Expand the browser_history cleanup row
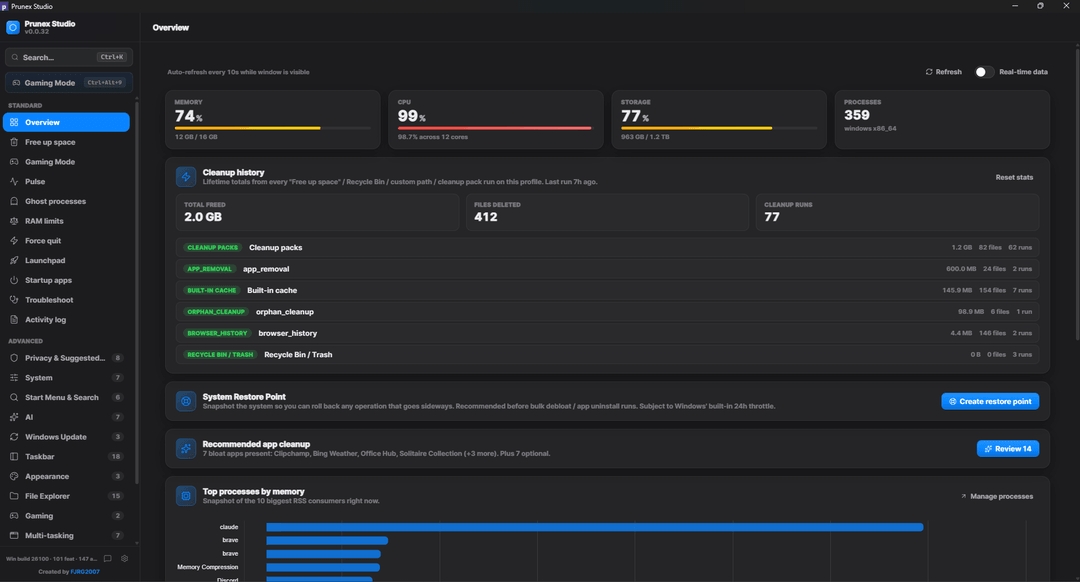The image size is (1080, 582). pos(608,333)
